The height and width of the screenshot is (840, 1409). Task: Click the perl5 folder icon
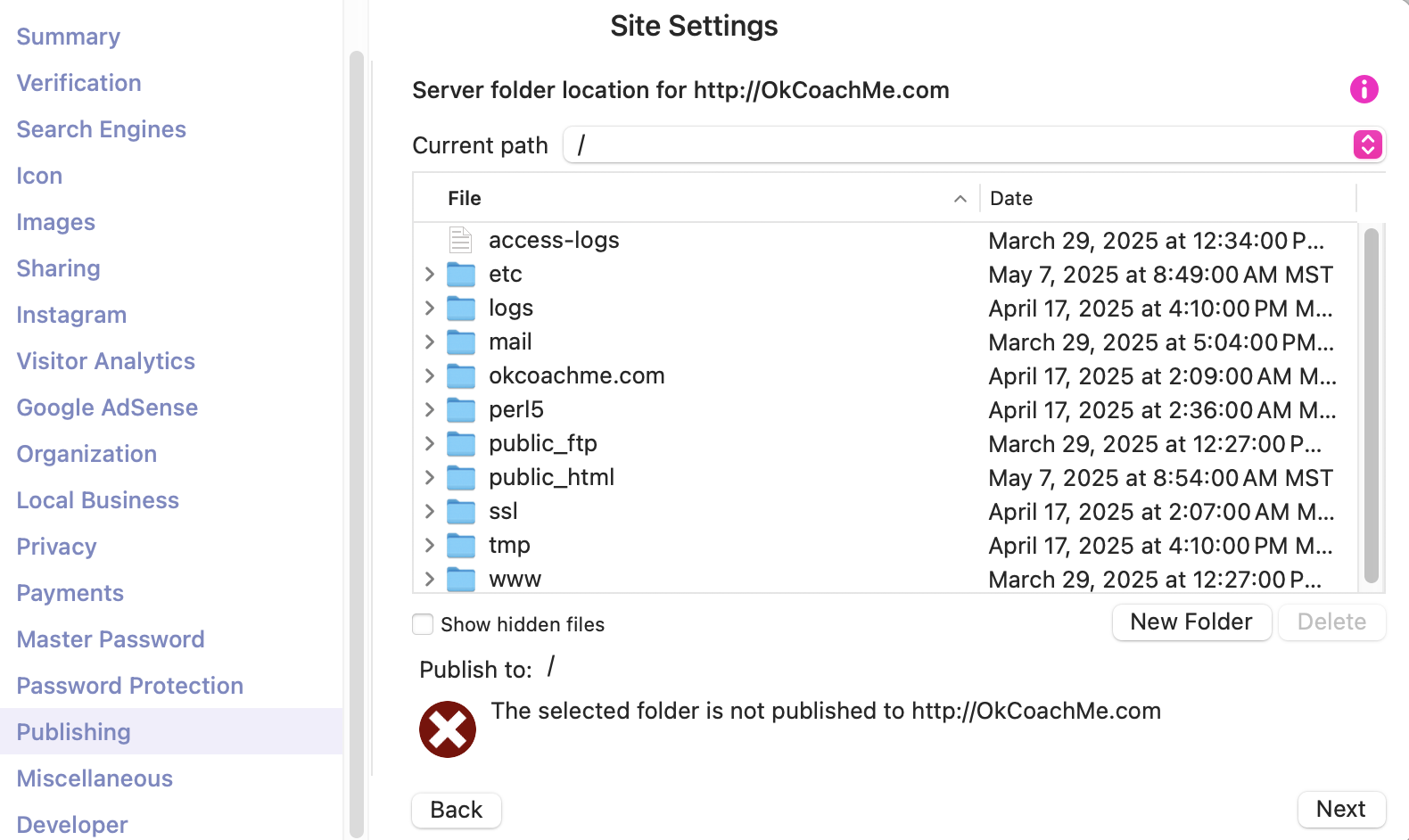pos(461,410)
